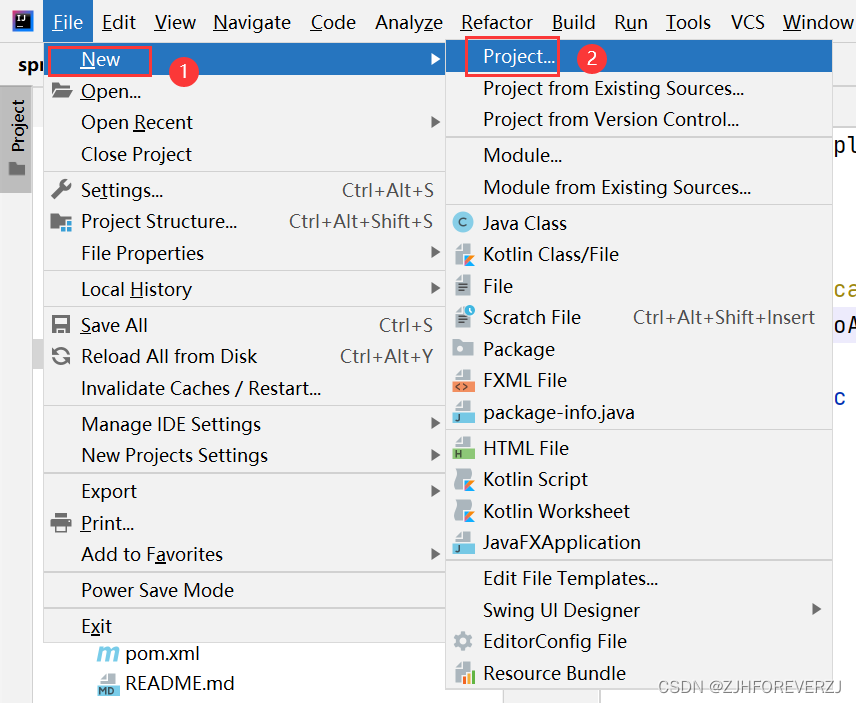Click the HTML File icon

pos(463,448)
